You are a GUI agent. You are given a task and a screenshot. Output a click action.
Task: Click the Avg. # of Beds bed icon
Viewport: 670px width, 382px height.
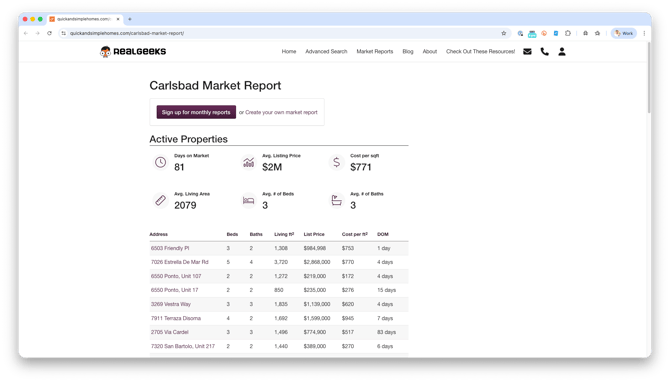(249, 200)
